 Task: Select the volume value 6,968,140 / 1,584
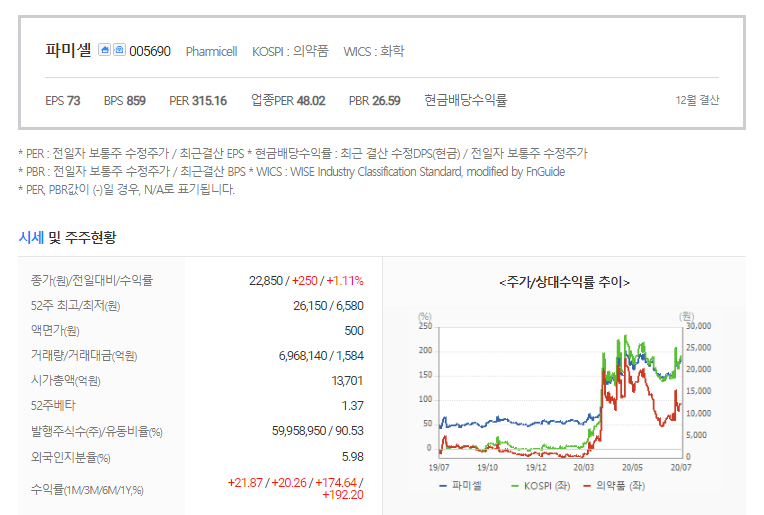[x=321, y=356]
